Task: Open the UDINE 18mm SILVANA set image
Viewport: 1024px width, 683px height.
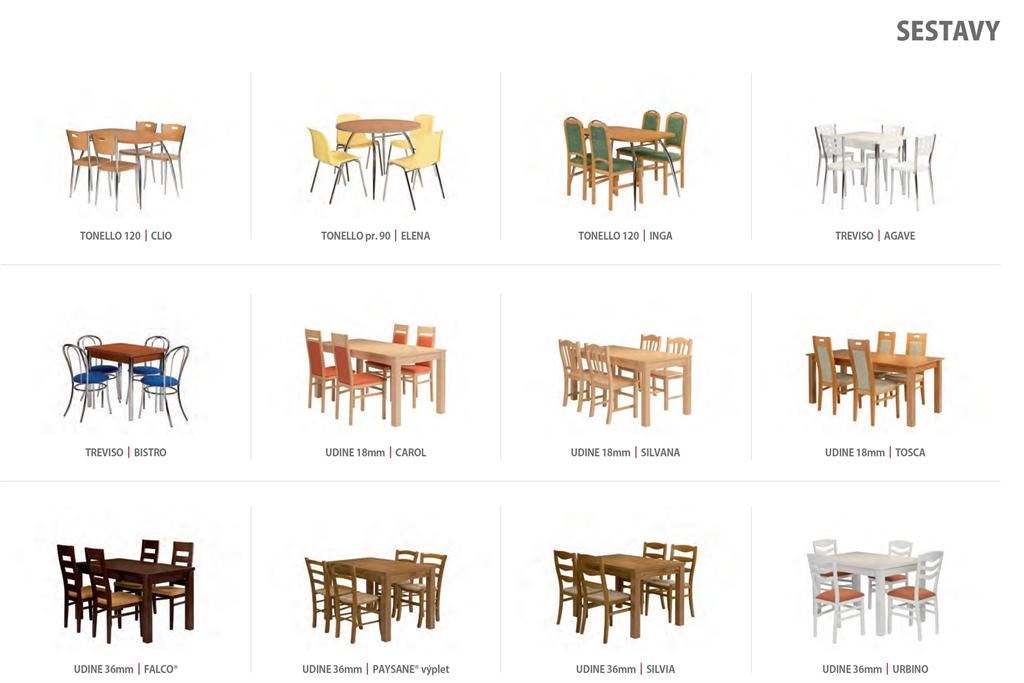Action: point(626,379)
